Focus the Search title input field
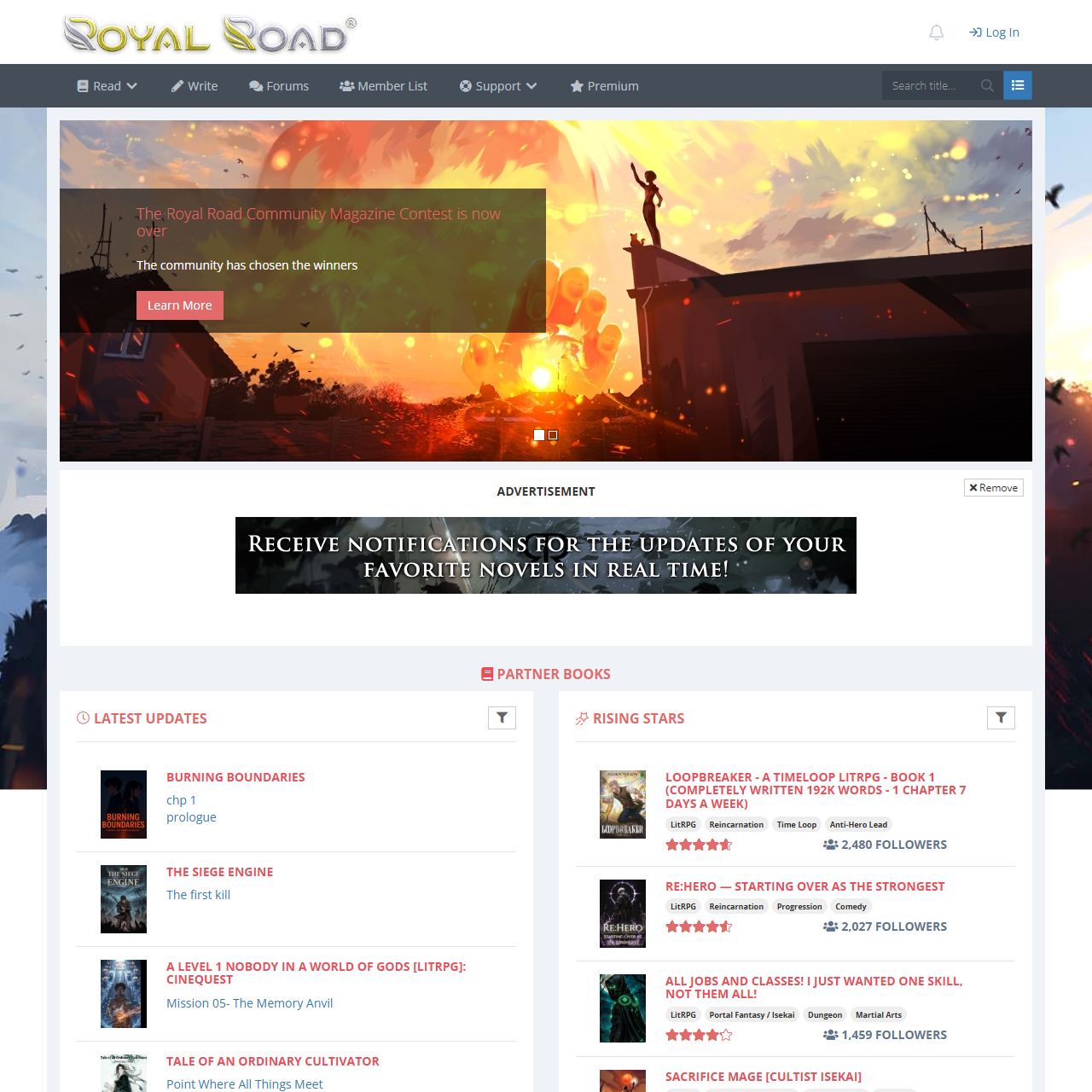 point(928,85)
